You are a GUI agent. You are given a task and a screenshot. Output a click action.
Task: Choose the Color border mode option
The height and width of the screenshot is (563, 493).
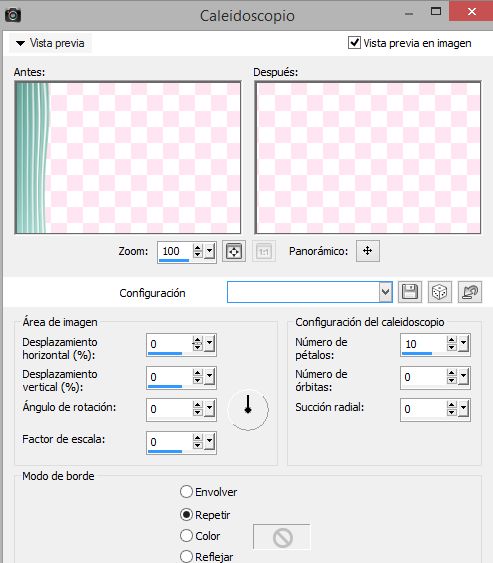(x=186, y=535)
